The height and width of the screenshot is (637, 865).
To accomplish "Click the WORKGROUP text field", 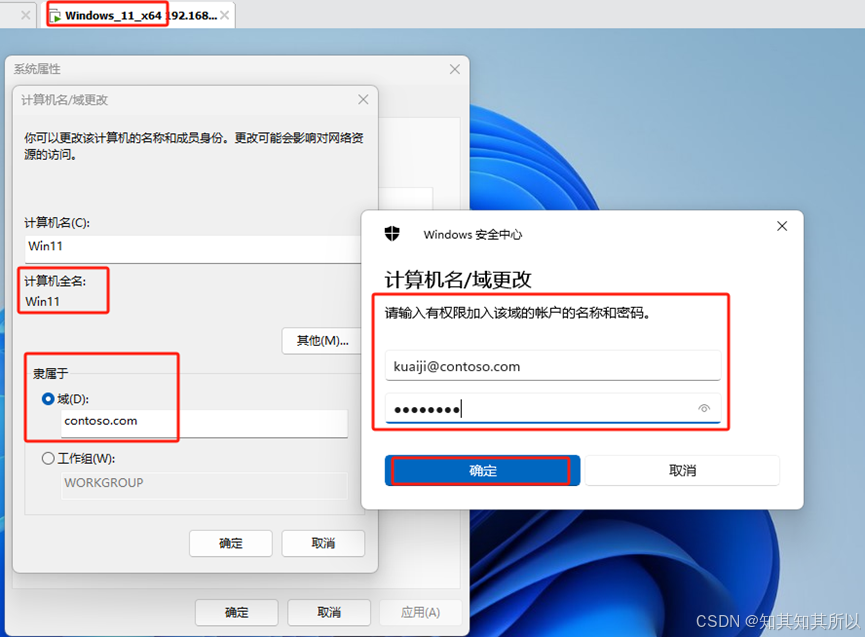I will coord(204,484).
